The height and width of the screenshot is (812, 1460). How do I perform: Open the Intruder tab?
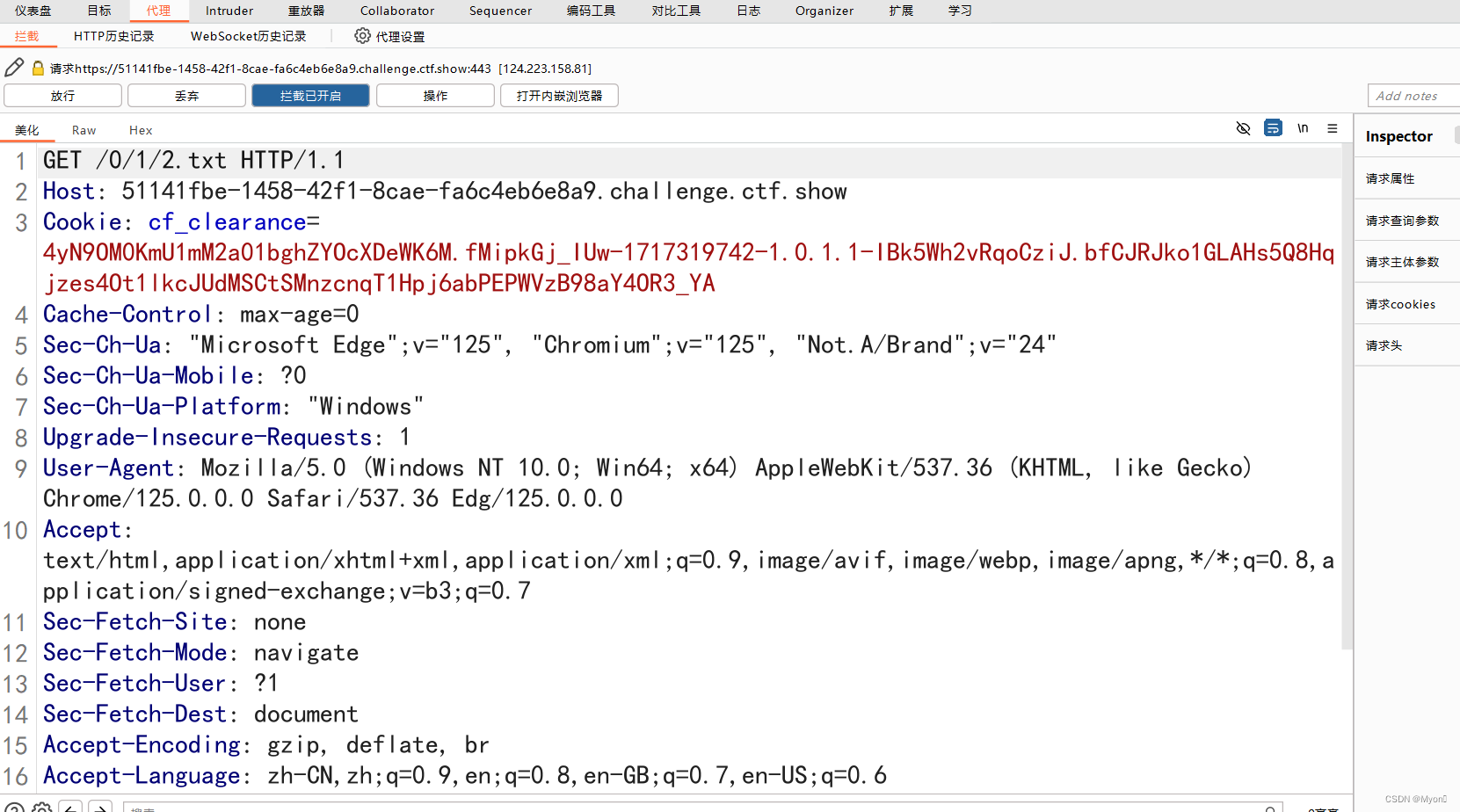point(229,11)
